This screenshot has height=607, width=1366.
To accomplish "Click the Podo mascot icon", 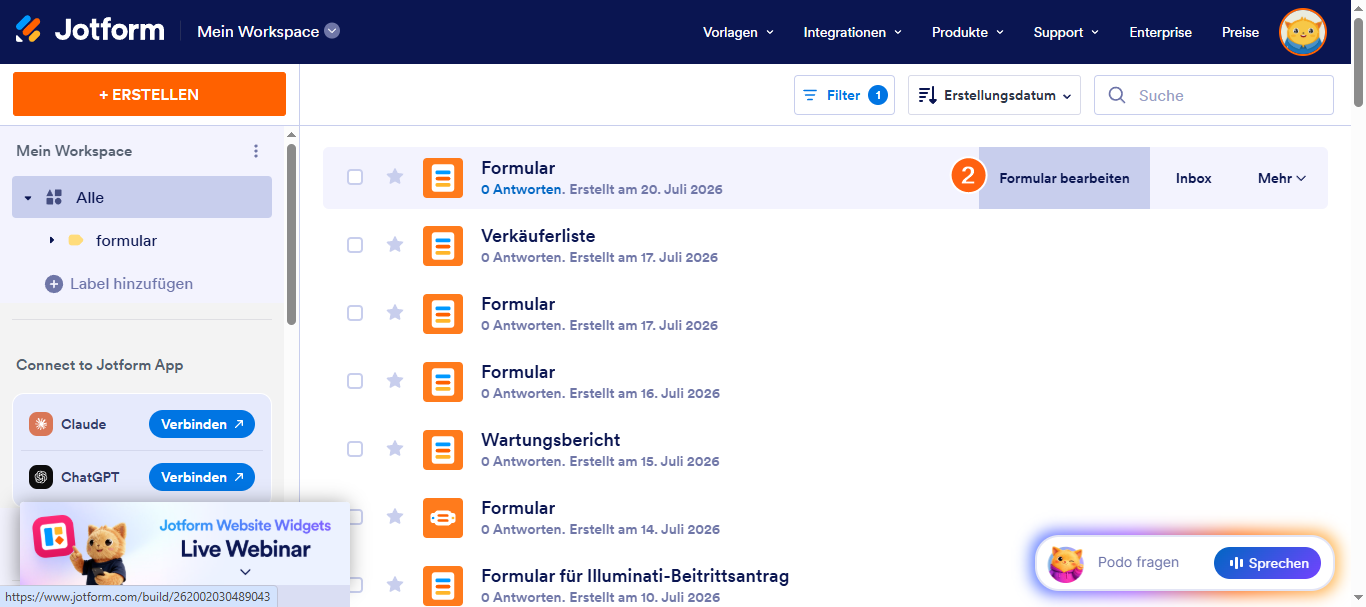I will [x=1066, y=564].
